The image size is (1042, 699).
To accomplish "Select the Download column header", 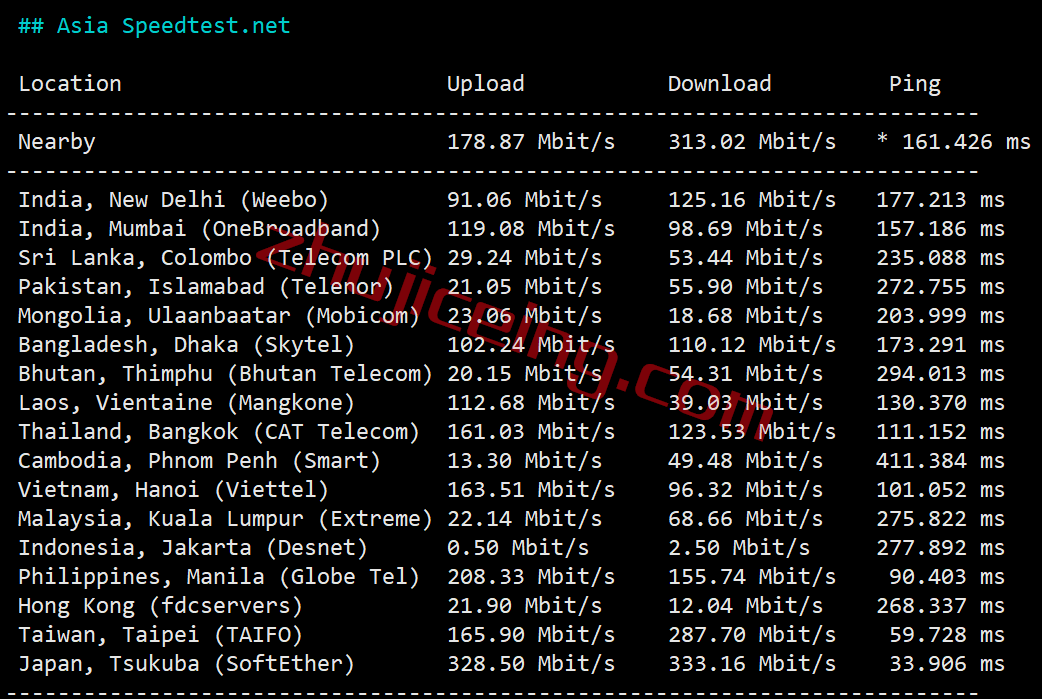I will pos(720,84).
